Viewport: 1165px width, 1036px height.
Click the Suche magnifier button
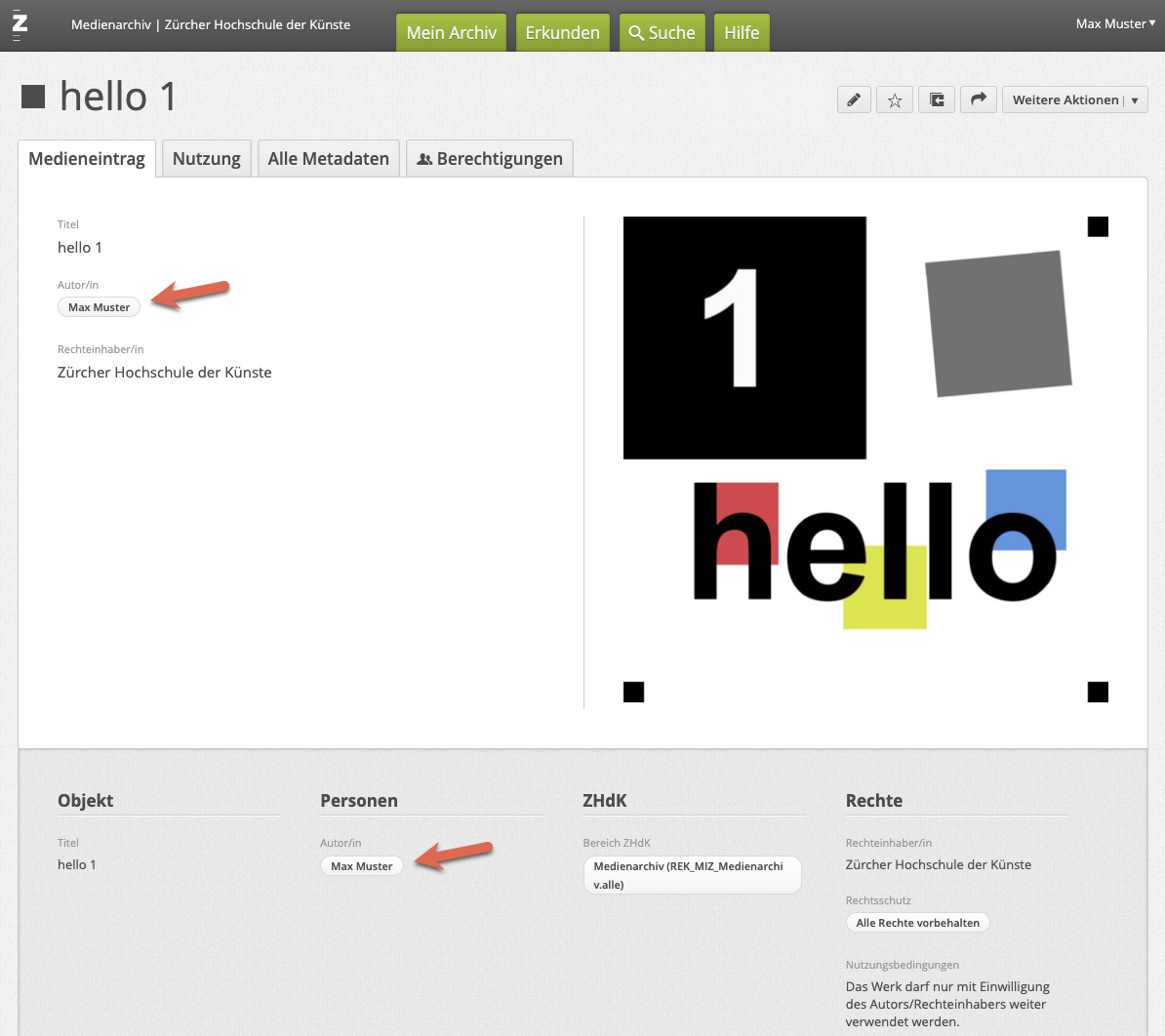pyautogui.click(x=662, y=32)
